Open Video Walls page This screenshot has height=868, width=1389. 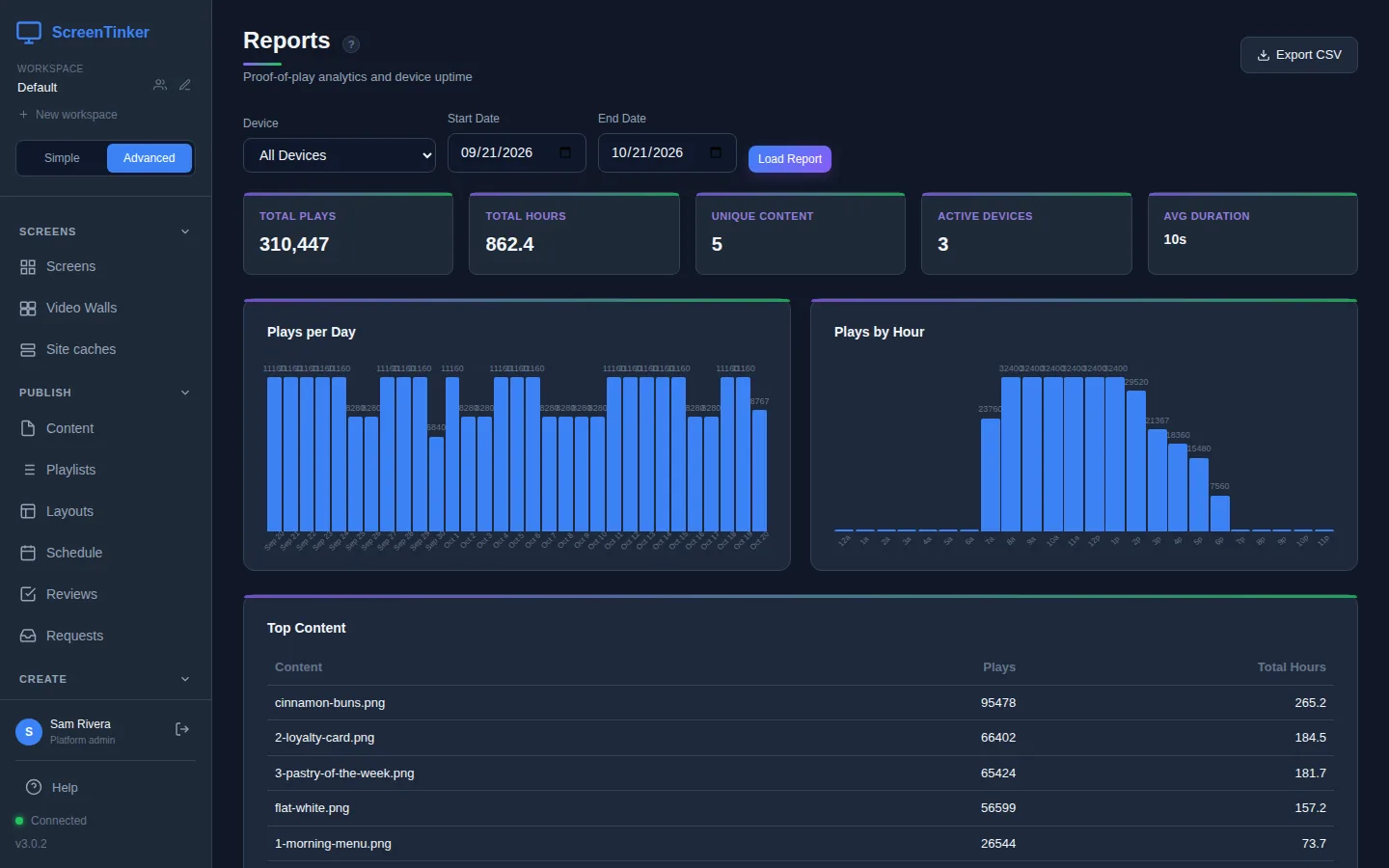pos(105,309)
